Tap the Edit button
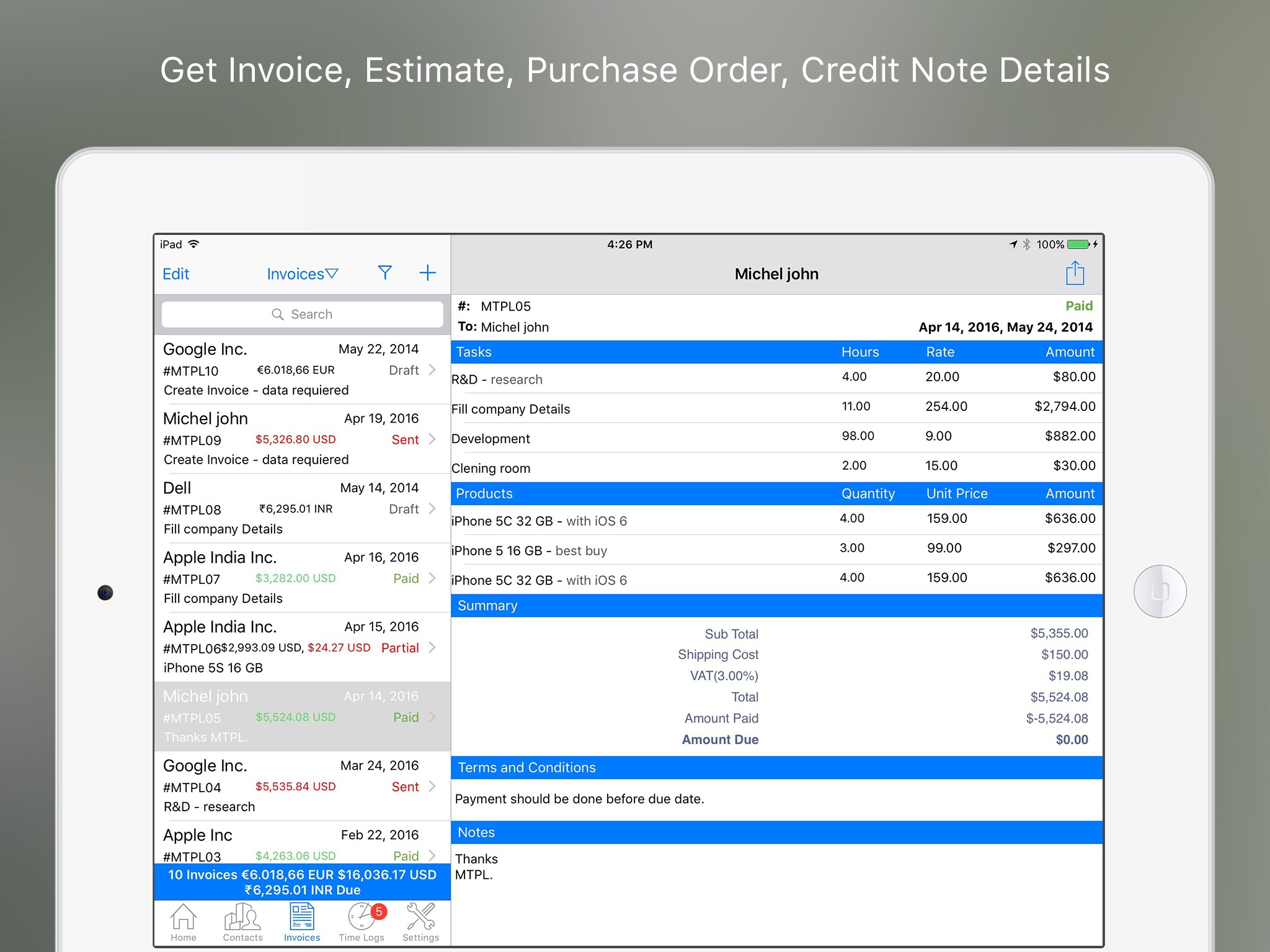 (x=176, y=274)
